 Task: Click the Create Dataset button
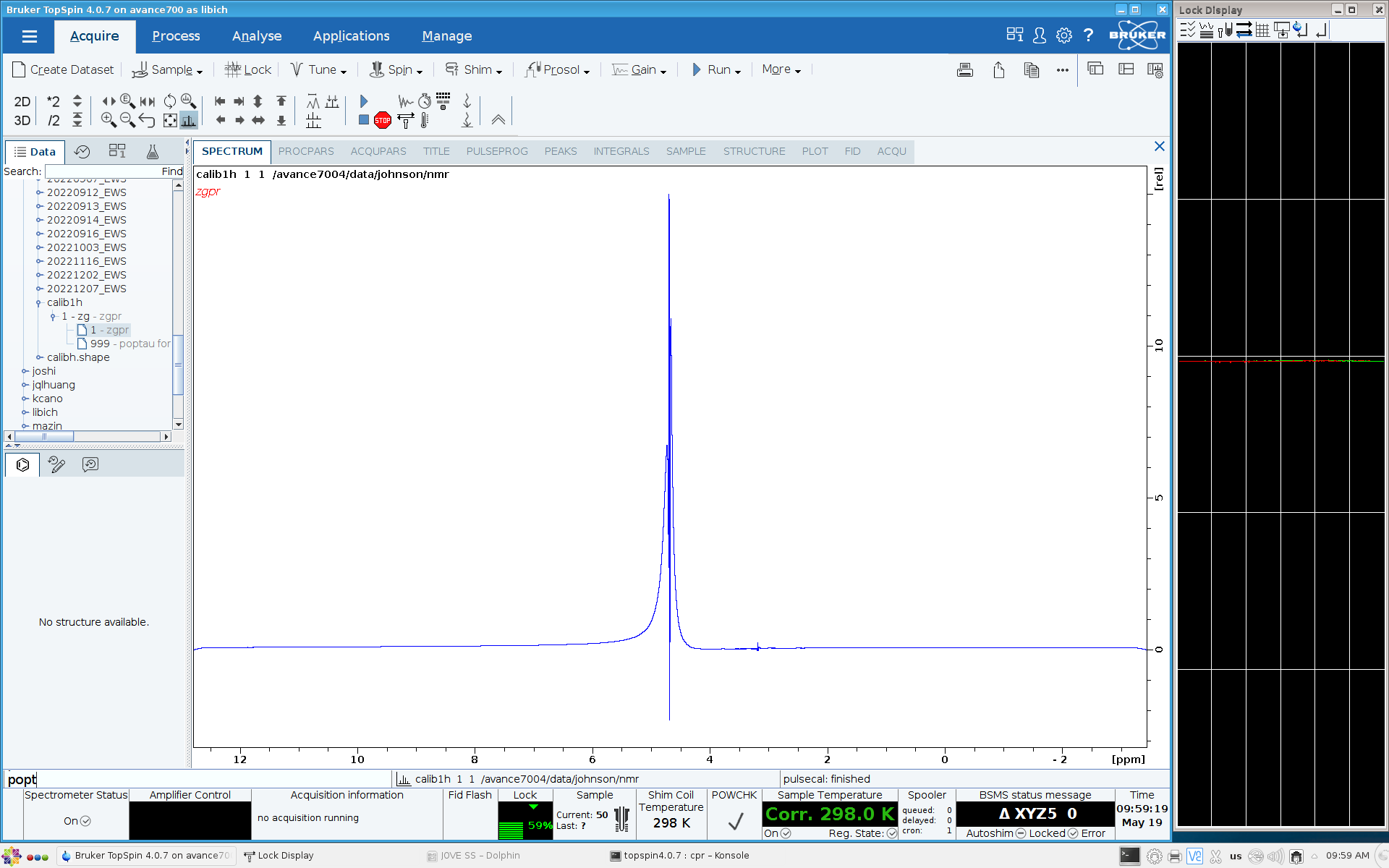(64, 69)
